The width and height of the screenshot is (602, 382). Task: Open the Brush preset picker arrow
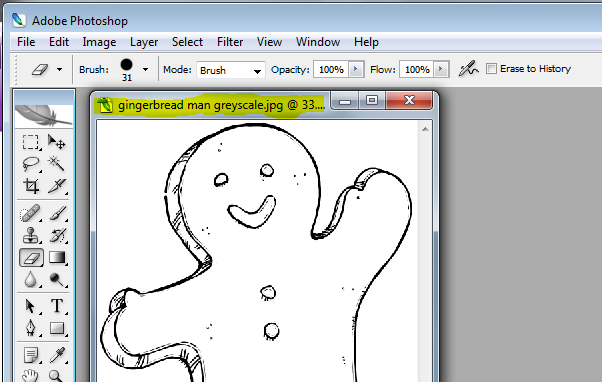(145, 70)
